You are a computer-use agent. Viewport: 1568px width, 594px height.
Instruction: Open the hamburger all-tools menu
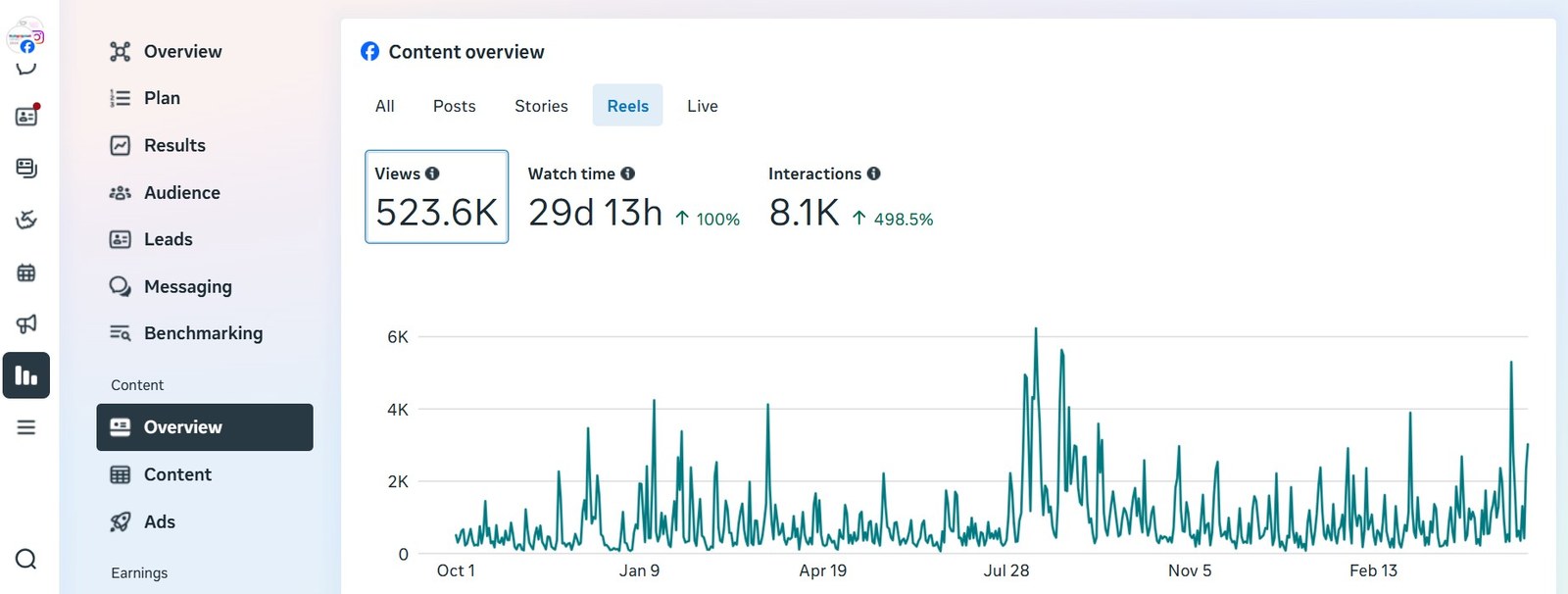click(x=26, y=427)
